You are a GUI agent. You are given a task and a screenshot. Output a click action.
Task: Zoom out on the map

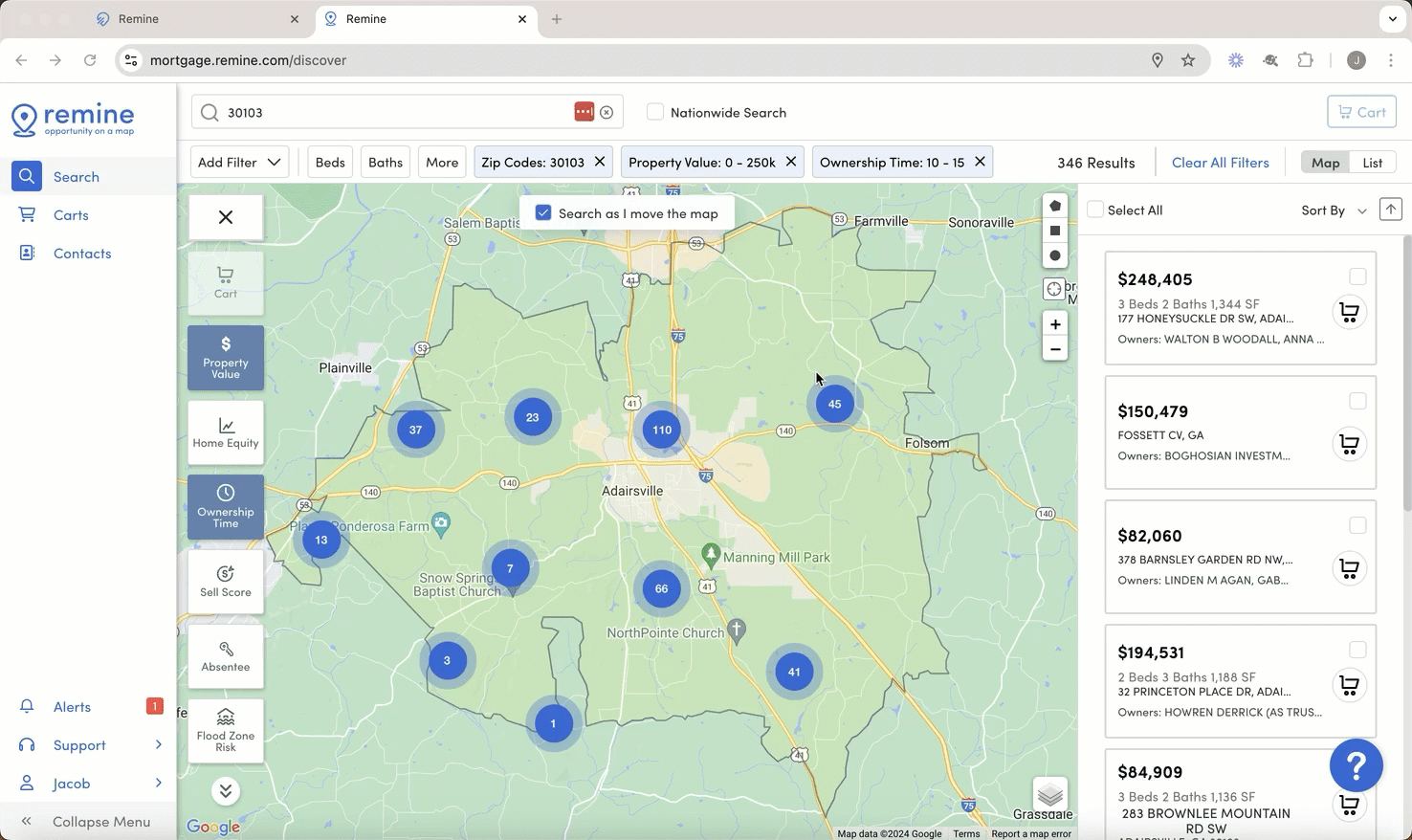1055,349
